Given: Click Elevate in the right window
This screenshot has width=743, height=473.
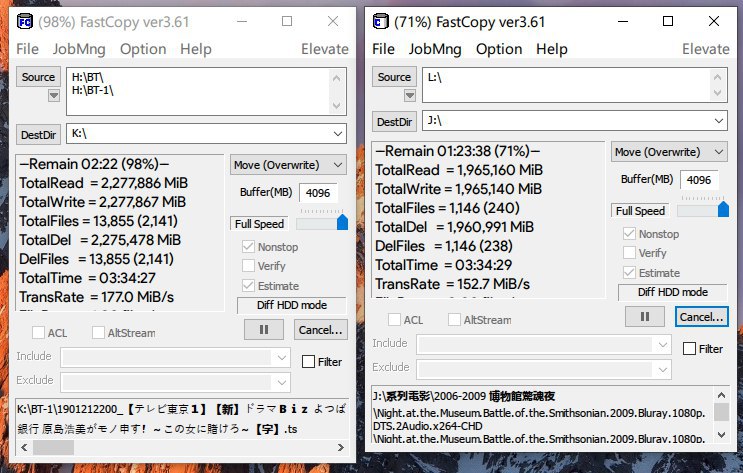Looking at the screenshot, I should pos(705,49).
